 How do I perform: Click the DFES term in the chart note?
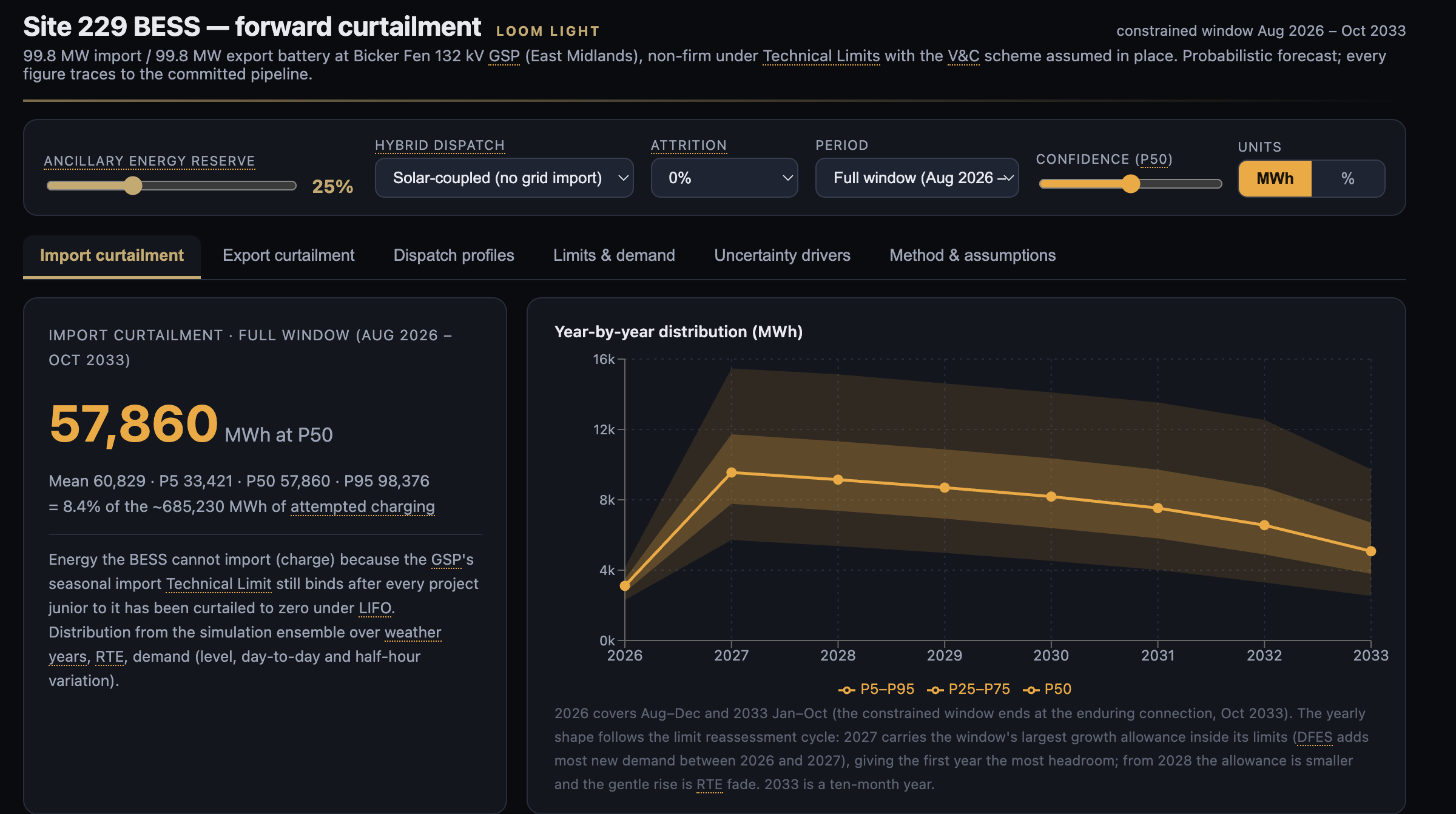click(x=1315, y=737)
